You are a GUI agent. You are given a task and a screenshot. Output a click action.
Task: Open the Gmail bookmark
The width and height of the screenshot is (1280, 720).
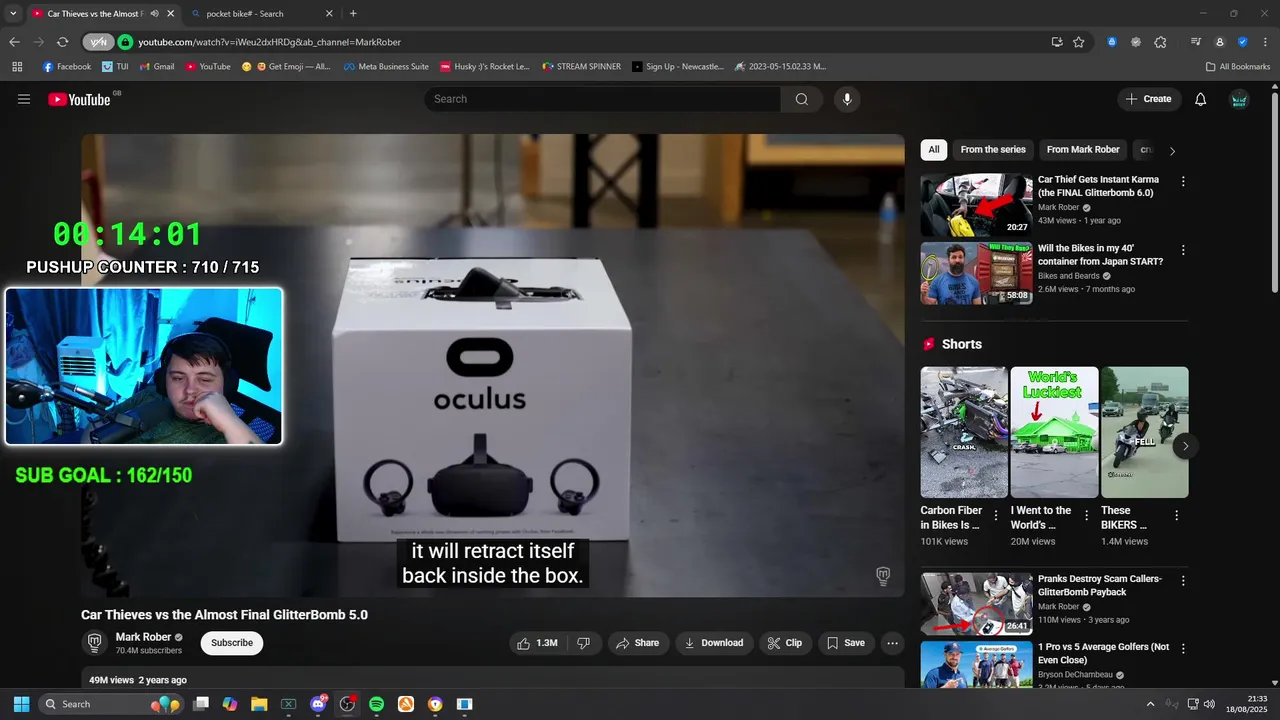157,67
